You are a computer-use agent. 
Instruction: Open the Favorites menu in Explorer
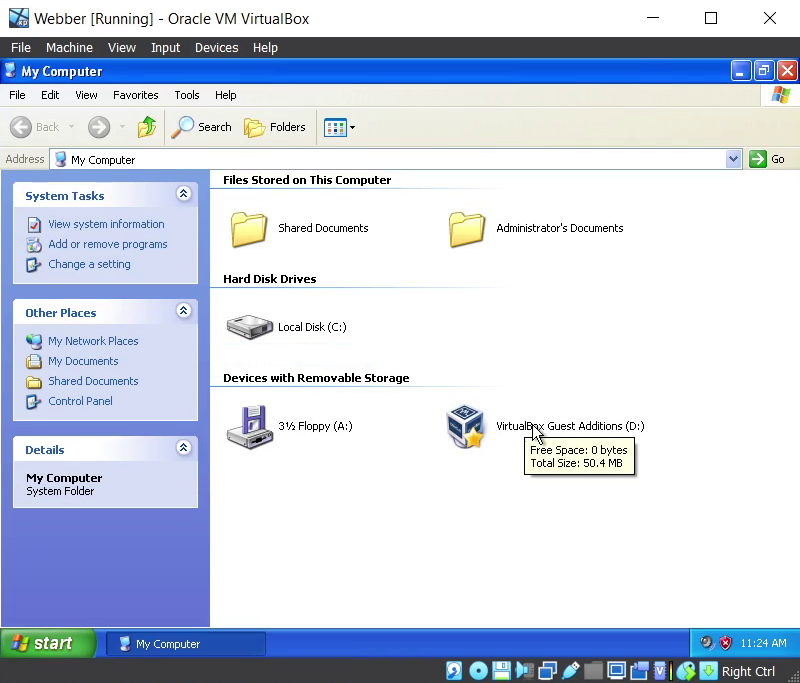tap(135, 95)
